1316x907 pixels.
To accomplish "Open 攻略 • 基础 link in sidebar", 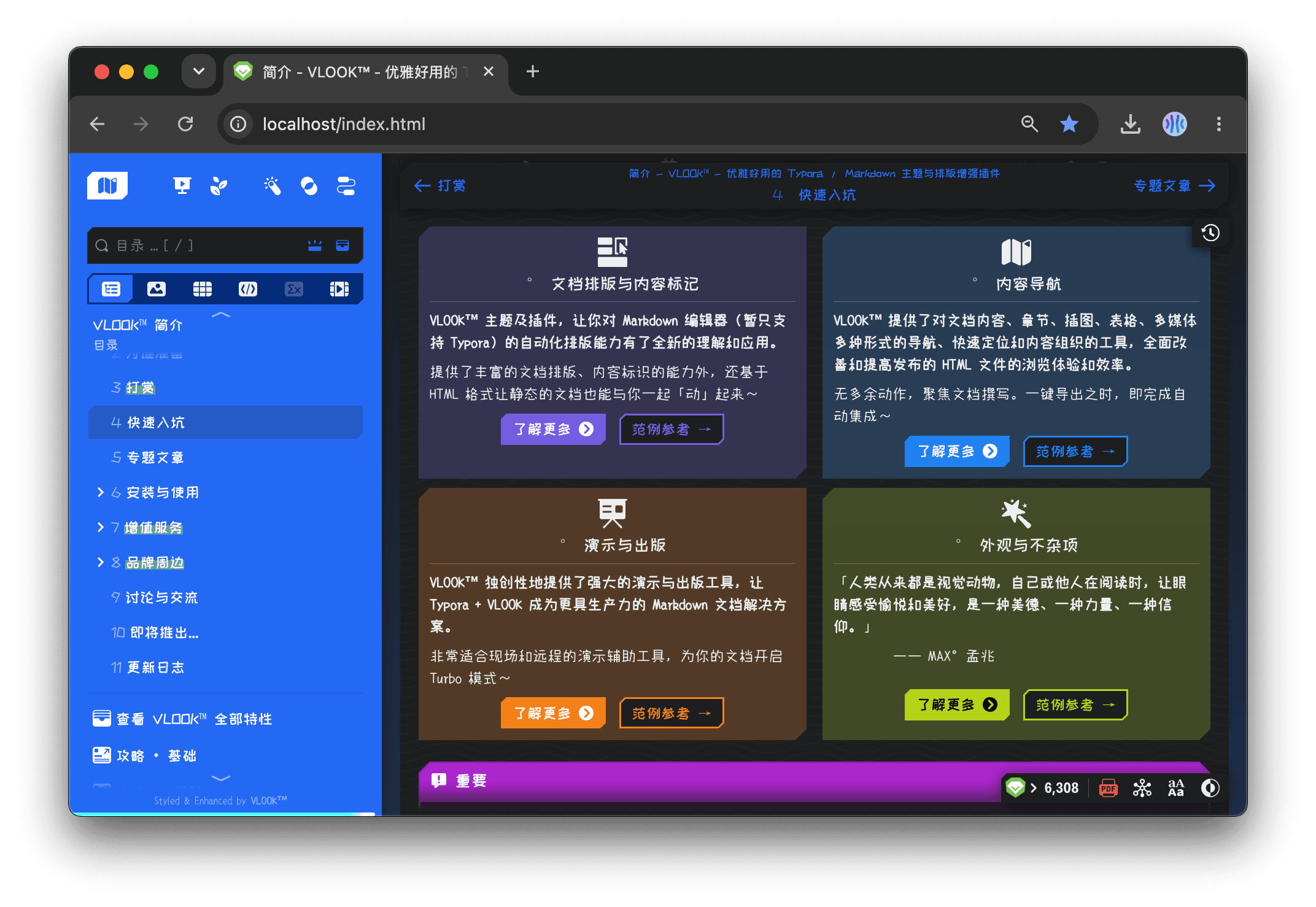I will [x=144, y=755].
